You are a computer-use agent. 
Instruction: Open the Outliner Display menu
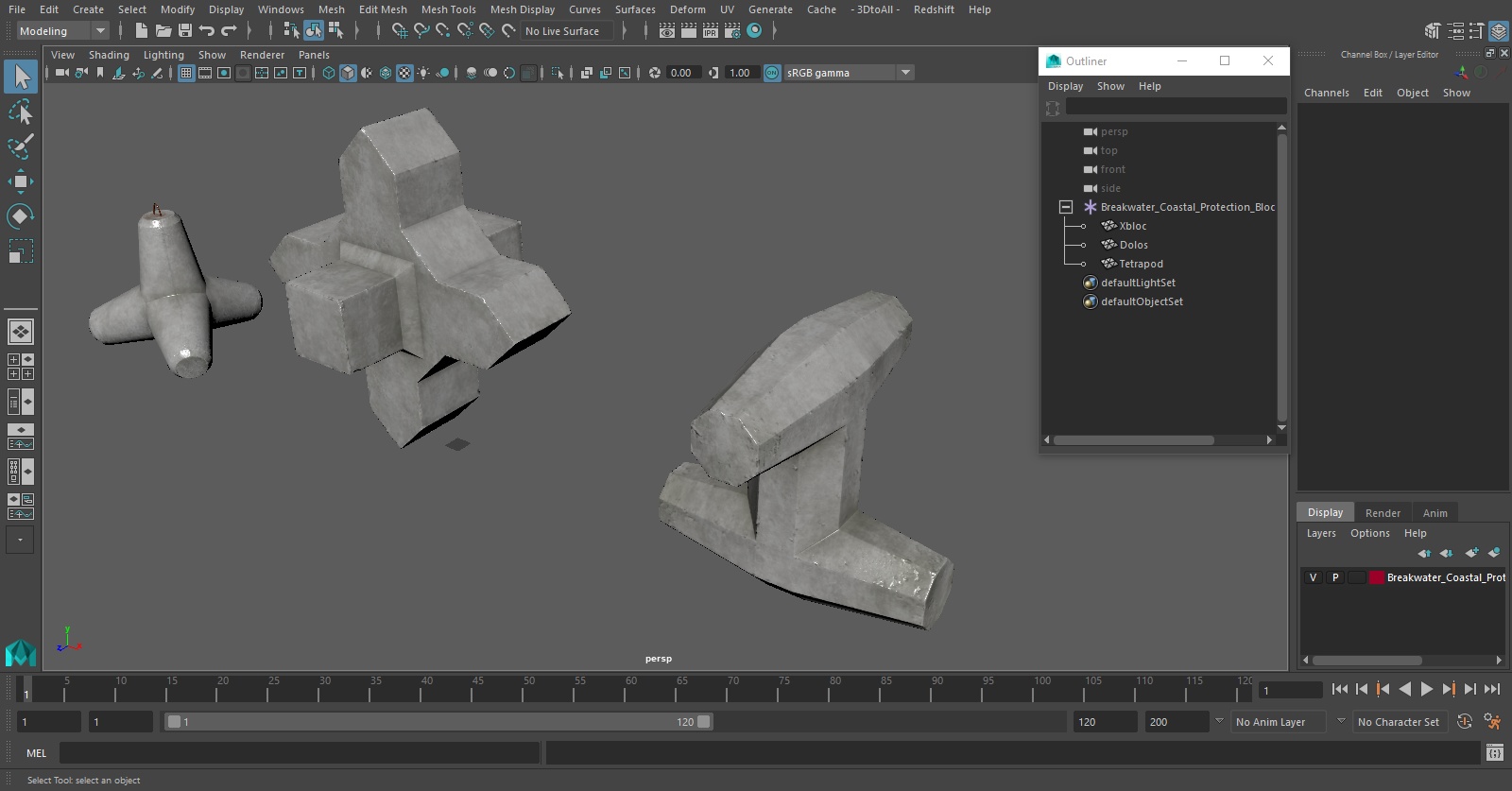coord(1065,86)
